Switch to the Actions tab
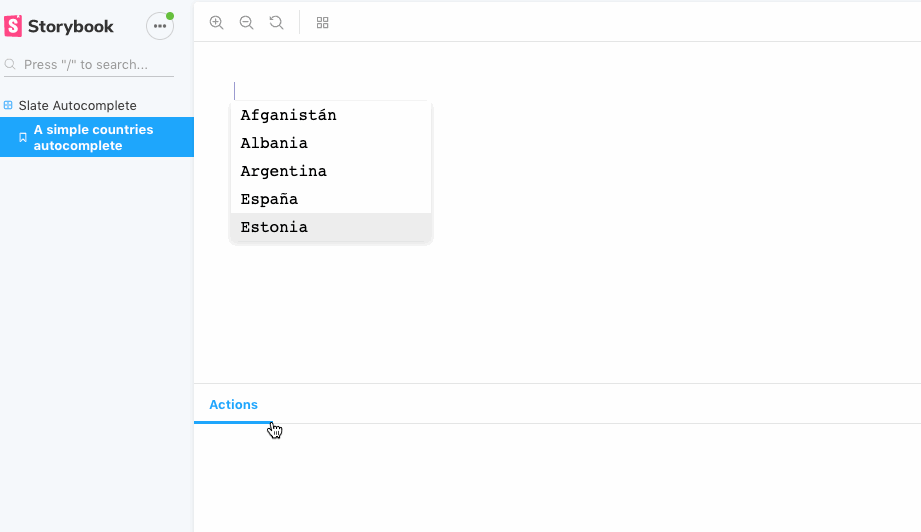This screenshot has width=921, height=532. point(233,405)
